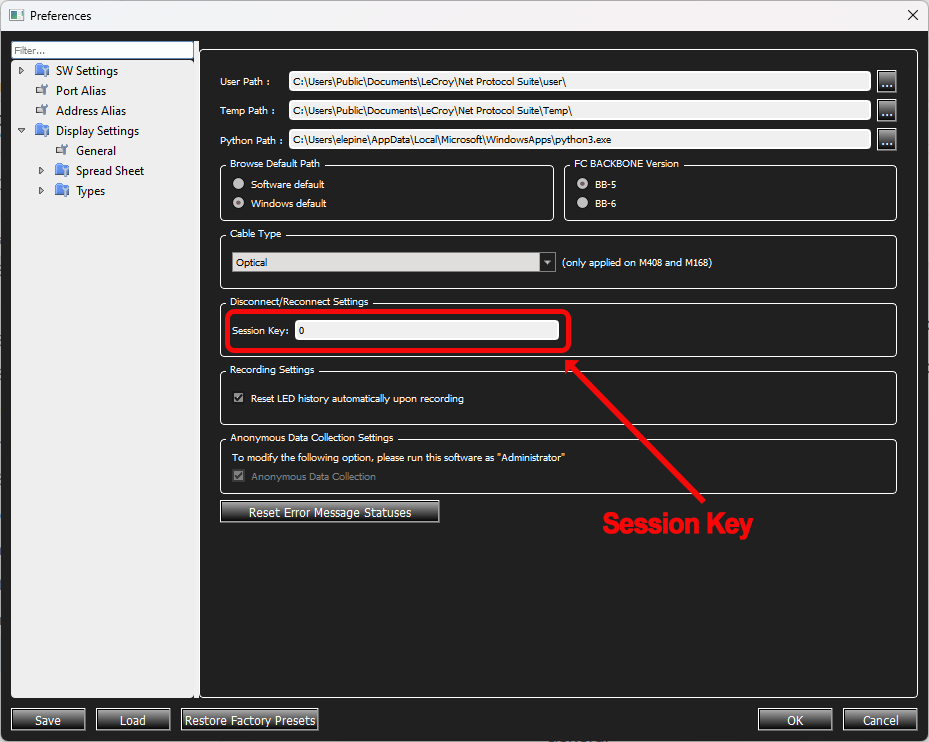This screenshot has width=929, height=742.
Task: Browse for the User Path folder
Action: [886, 81]
